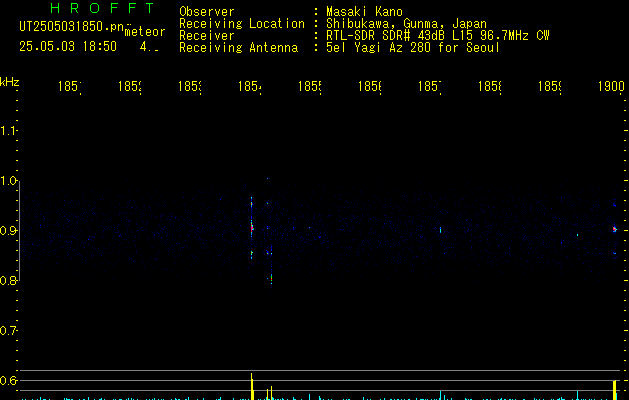
Task: Click the Receiver label
Action: tap(207, 36)
